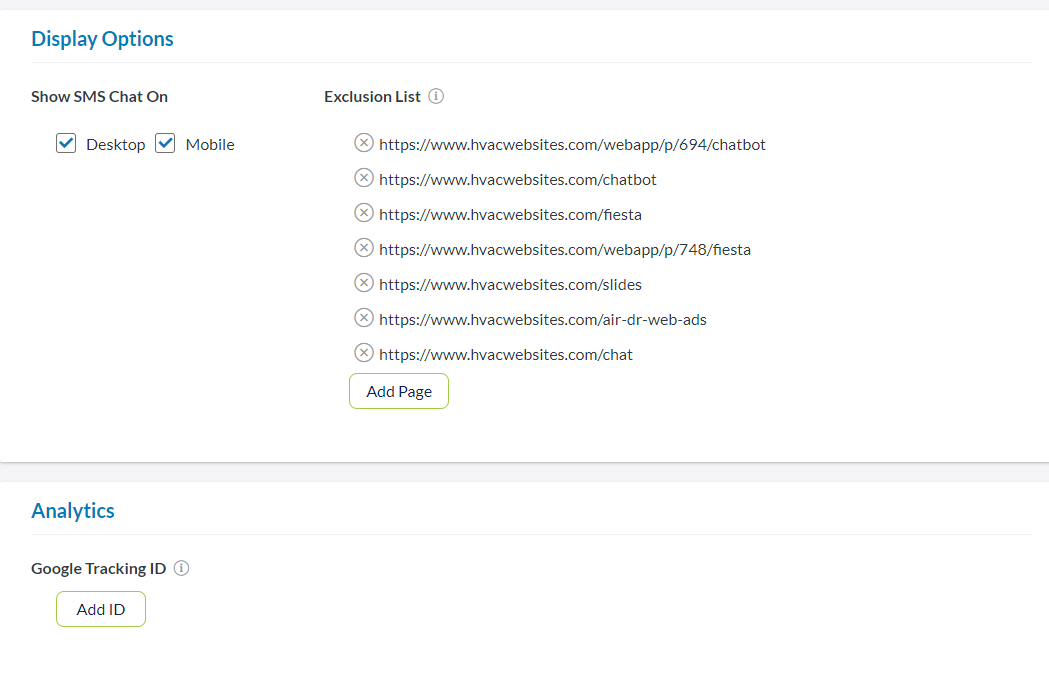
Task: Click the Display Options section heading
Action: coord(102,39)
